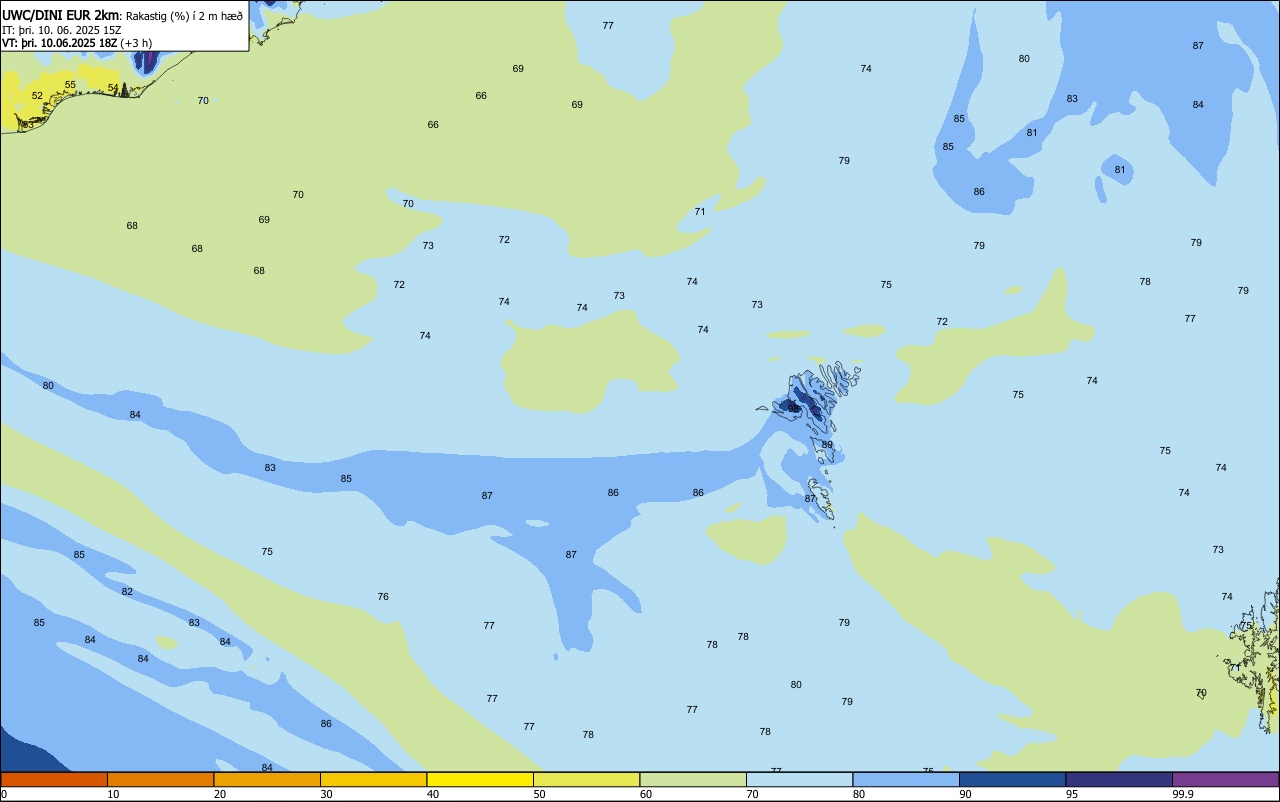Click the 95–99.9 navy legend segment
Screen dimensions: 1280x802
[1119, 779]
